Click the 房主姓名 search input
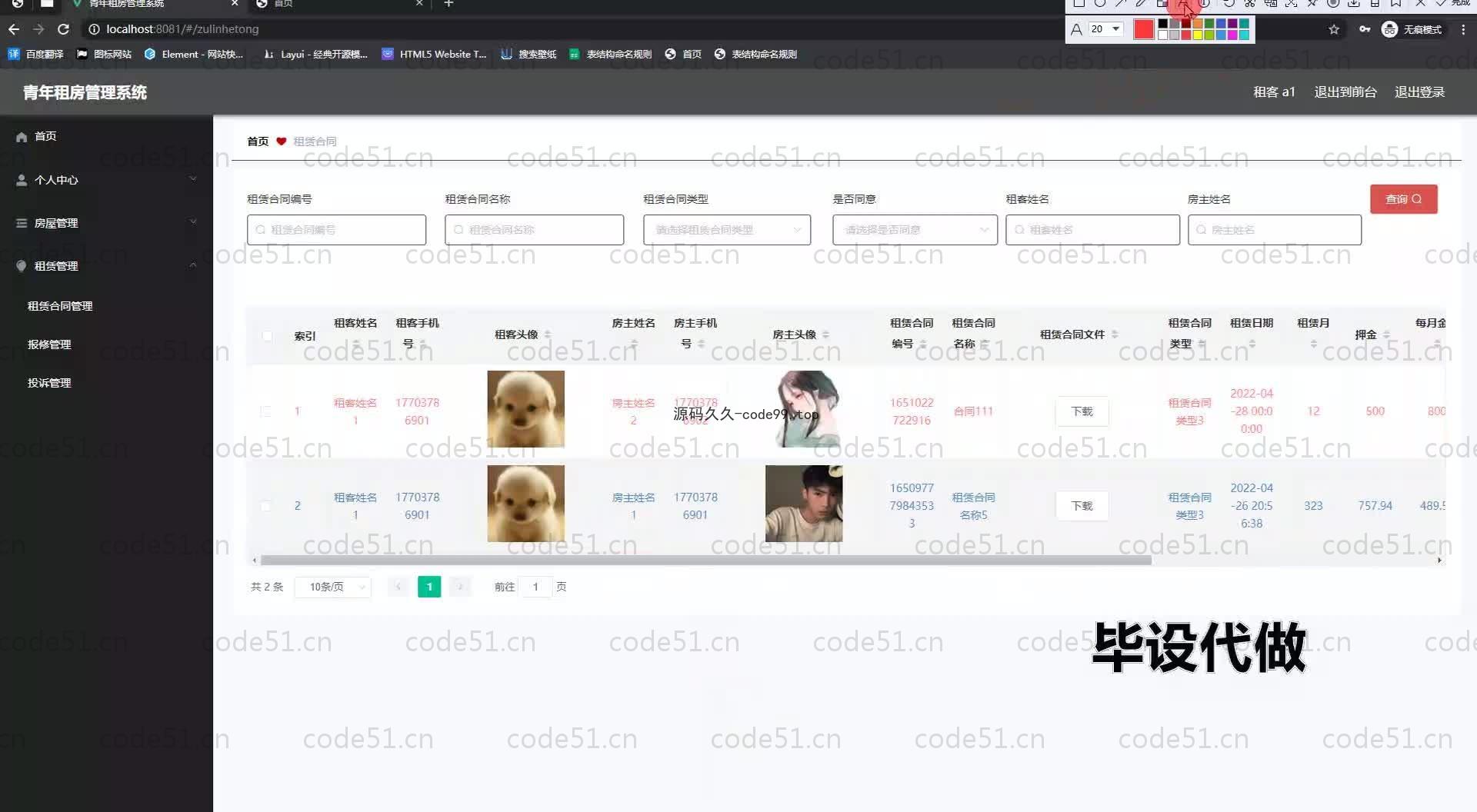The height and width of the screenshot is (812, 1477). point(1275,230)
